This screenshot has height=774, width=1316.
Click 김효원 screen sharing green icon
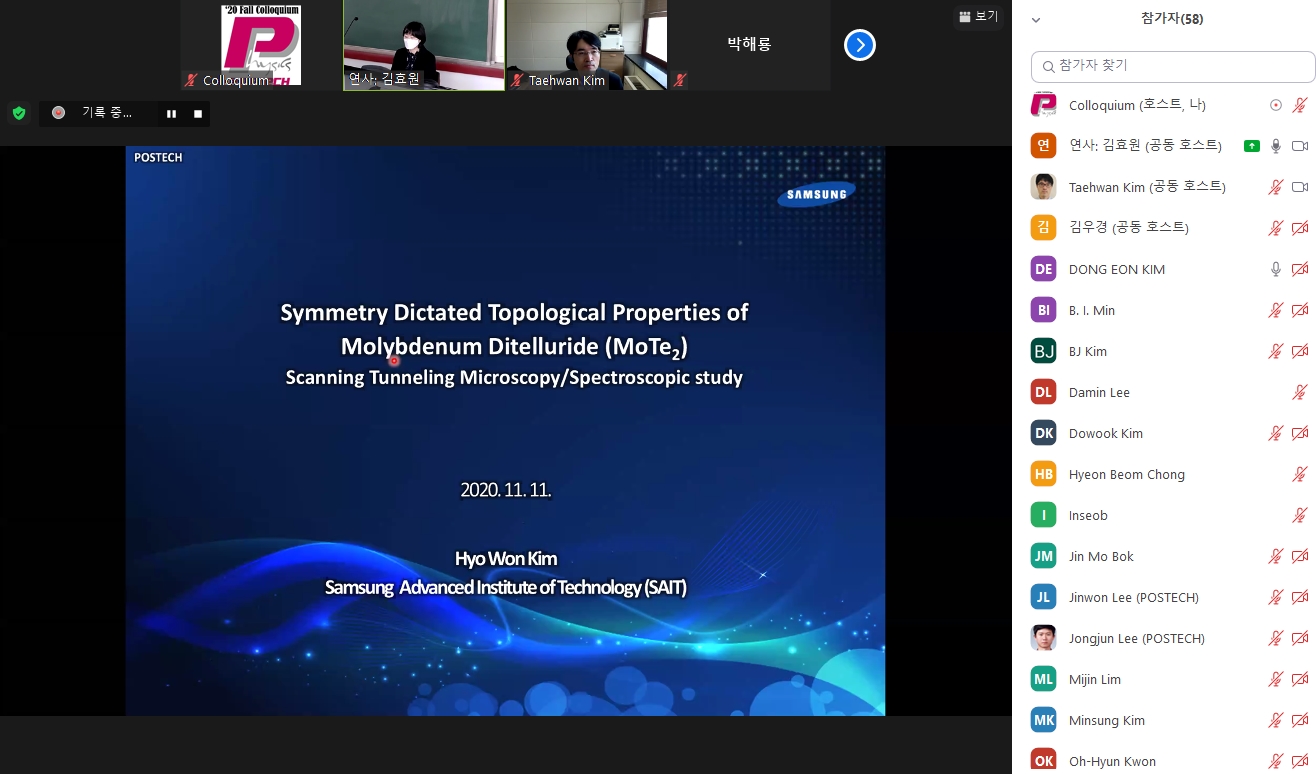point(1251,146)
